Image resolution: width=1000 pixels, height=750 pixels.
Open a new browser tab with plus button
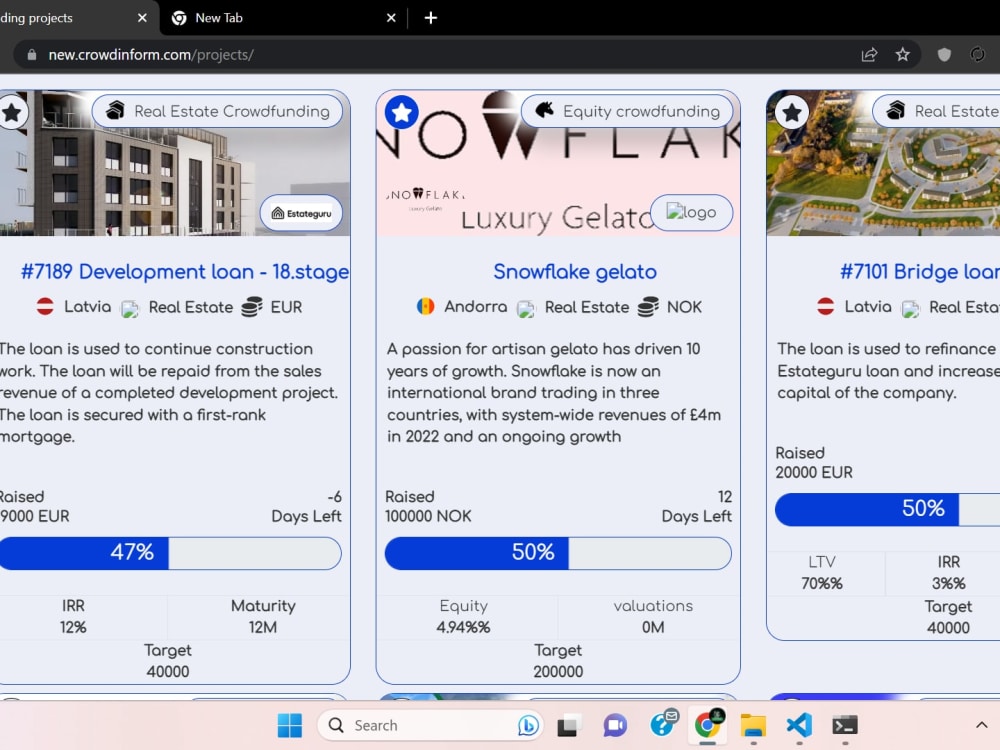click(x=430, y=18)
